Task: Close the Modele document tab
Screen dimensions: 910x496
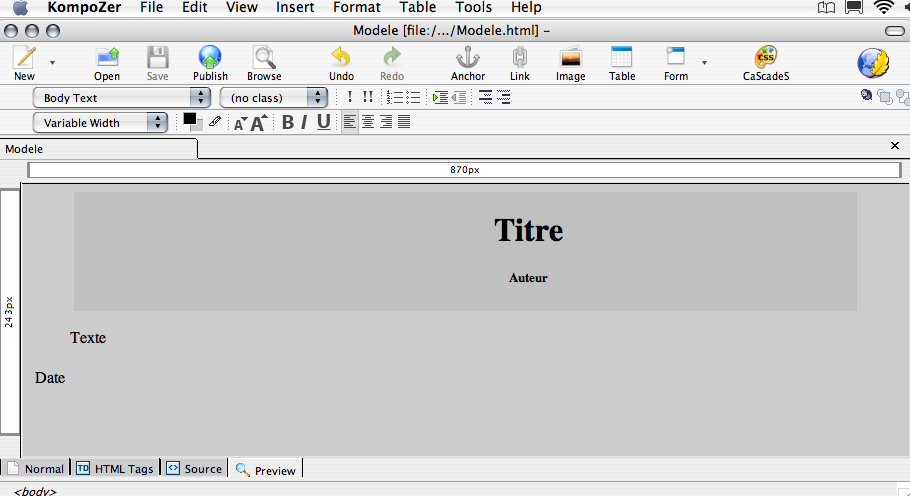Action: click(895, 146)
